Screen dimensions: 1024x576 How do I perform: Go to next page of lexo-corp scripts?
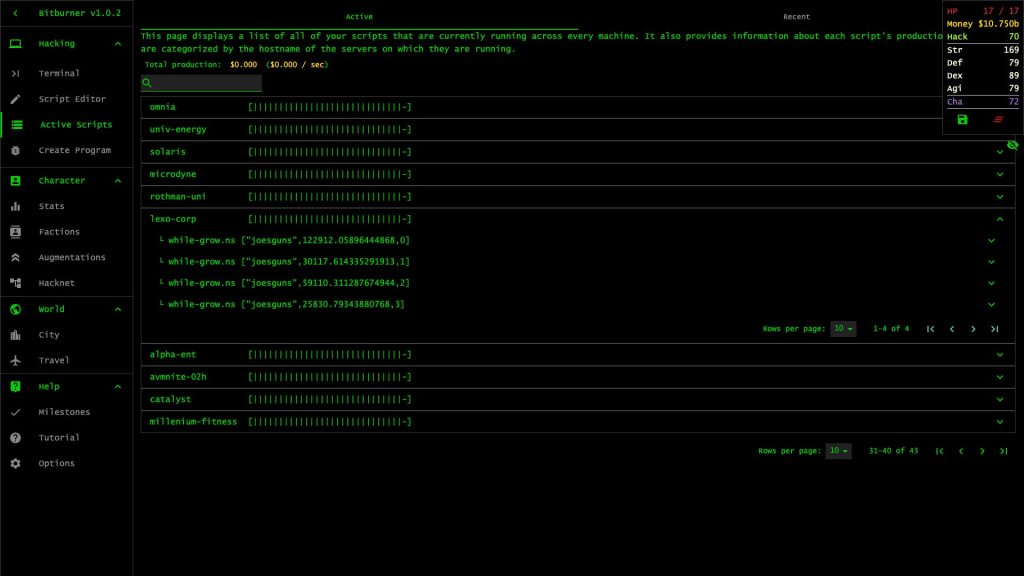pos(973,329)
